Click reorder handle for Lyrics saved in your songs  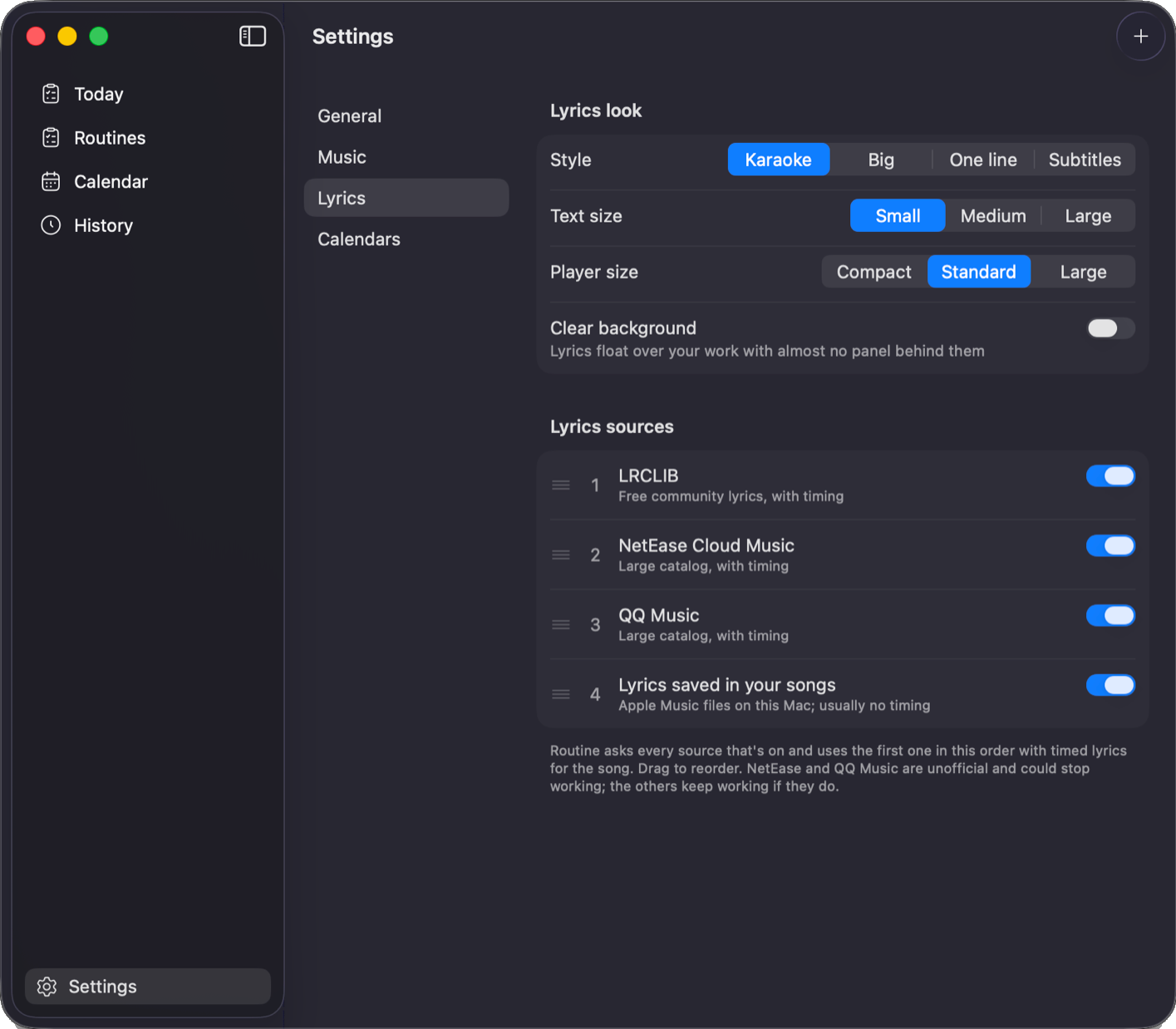pos(561,695)
